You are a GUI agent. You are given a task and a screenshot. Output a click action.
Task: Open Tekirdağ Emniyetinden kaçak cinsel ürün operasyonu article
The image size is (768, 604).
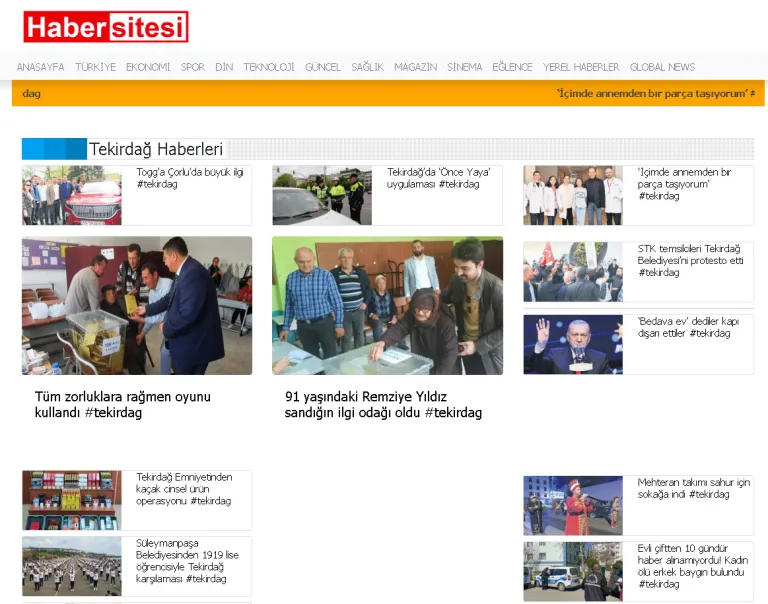[184, 489]
